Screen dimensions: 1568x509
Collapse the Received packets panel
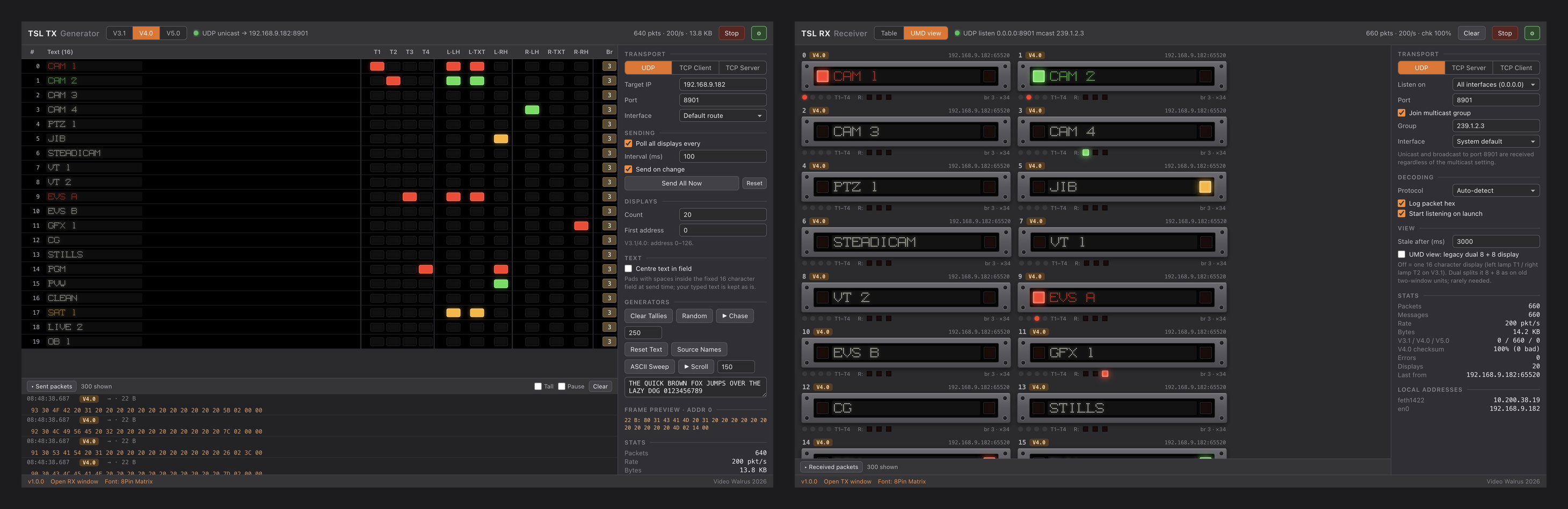tap(831, 467)
